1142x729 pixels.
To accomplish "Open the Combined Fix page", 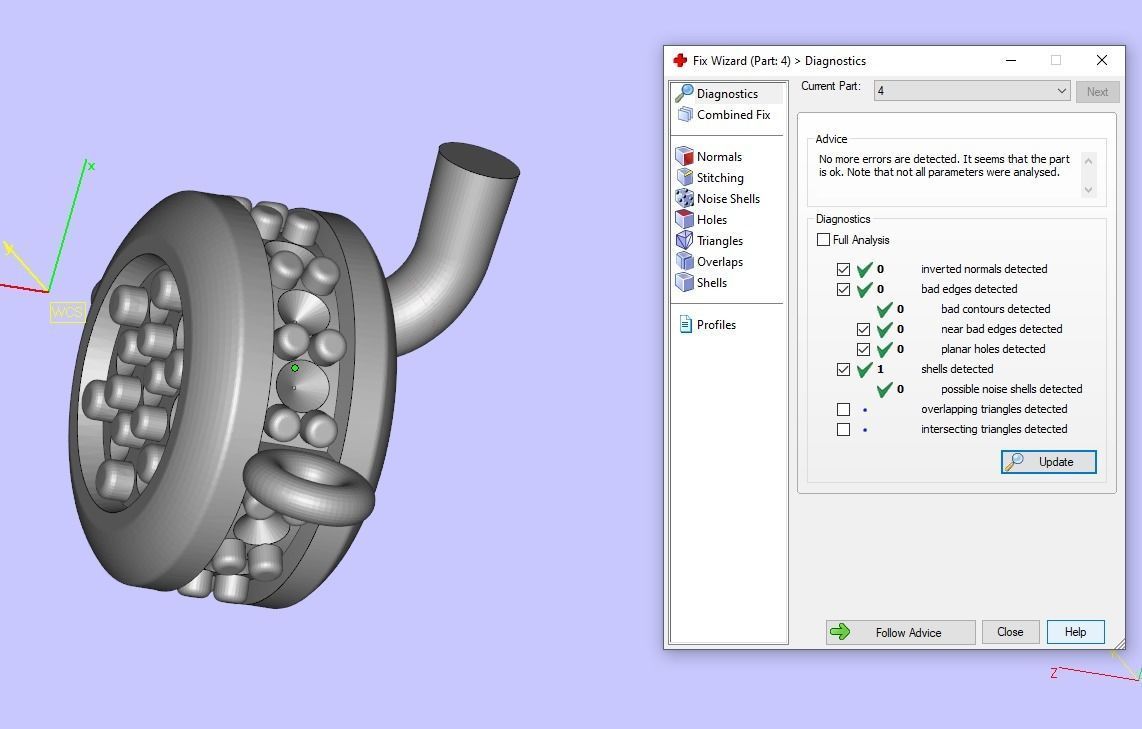I will coord(733,114).
